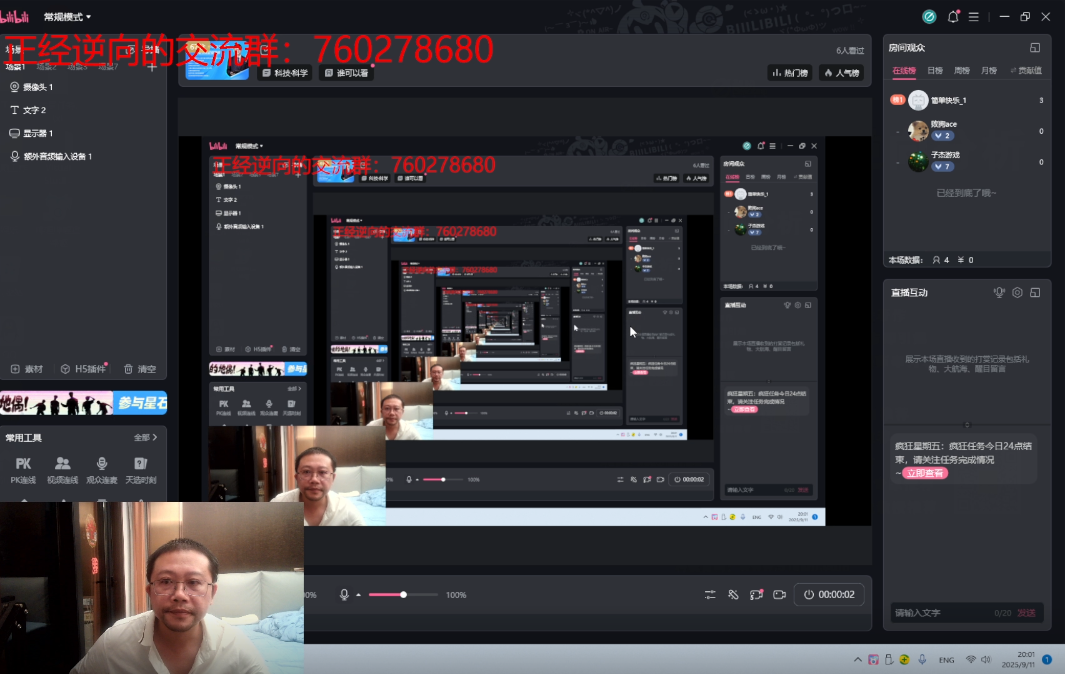Pop out the 房间观众 panel

point(1035,48)
